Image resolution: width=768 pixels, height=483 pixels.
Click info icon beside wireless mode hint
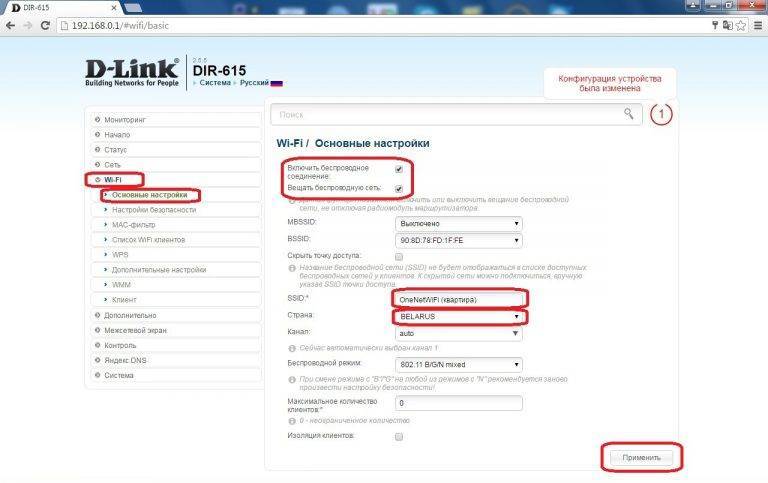292,380
